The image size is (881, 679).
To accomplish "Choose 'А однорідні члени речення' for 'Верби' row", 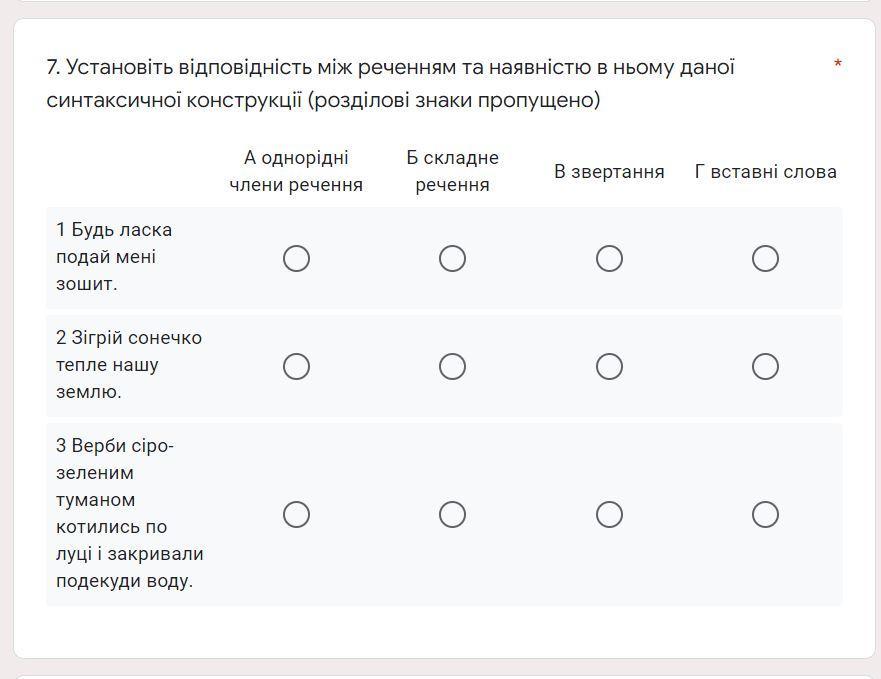I will point(296,514).
